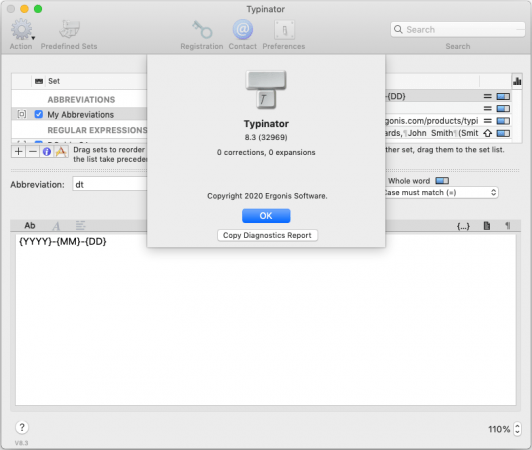Click in the Search field
Image resolution: width=532 pixels, height=450 pixels.
[458, 30]
